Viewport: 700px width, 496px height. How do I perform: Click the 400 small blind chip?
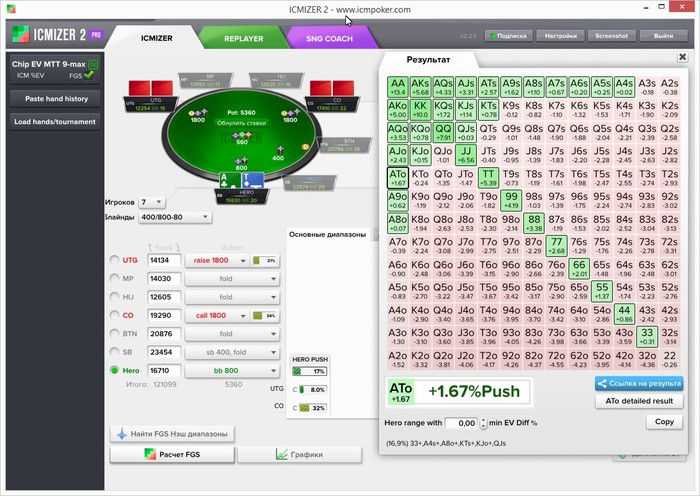click(280, 149)
